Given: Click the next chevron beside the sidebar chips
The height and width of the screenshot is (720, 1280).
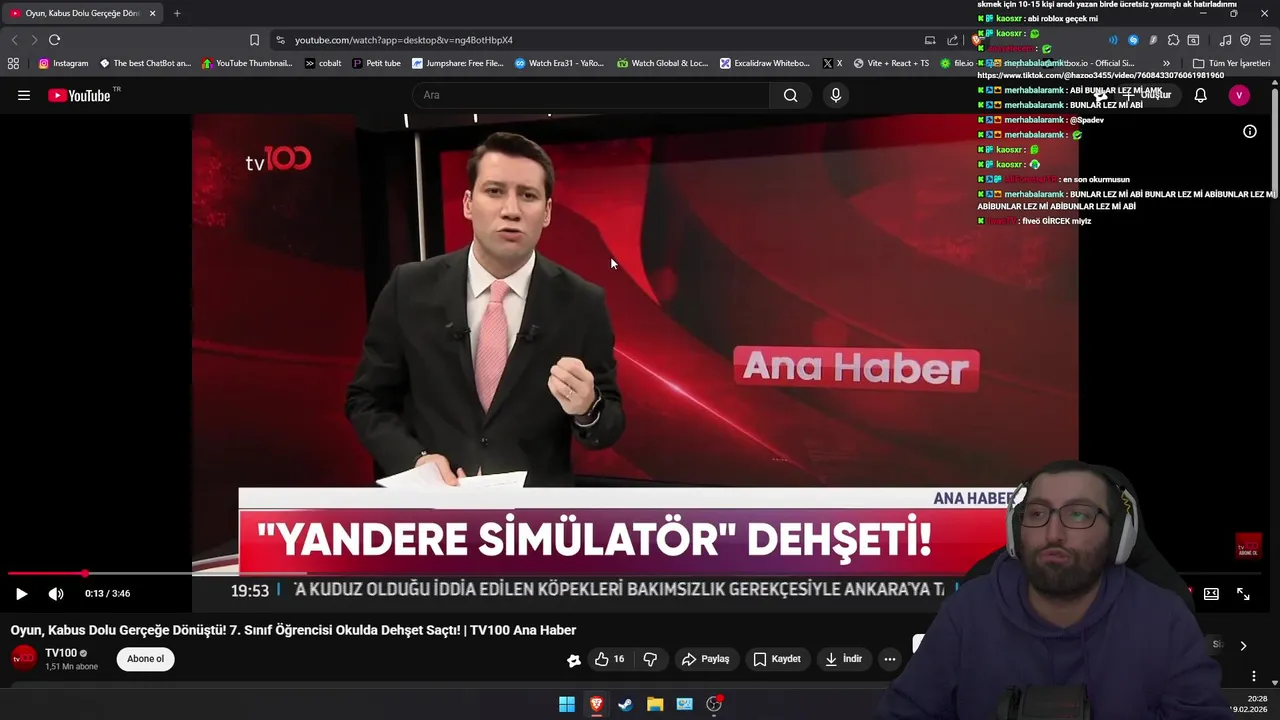Looking at the screenshot, I should coord(1243,646).
